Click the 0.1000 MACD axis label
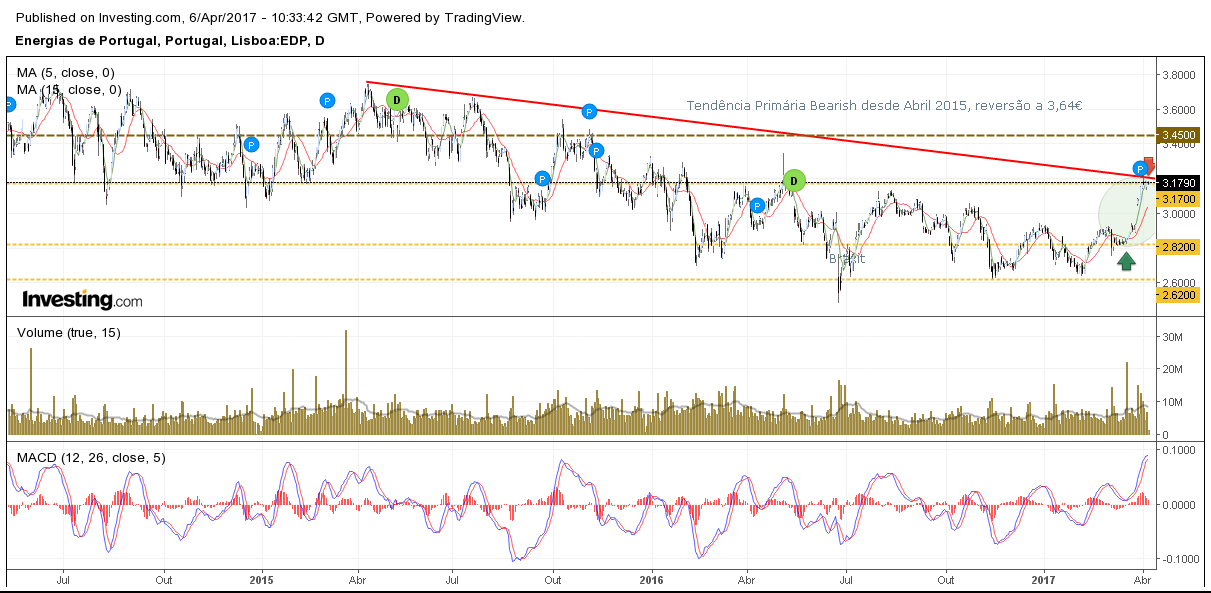The height and width of the screenshot is (593, 1211). pyautogui.click(x=1179, y=450)
